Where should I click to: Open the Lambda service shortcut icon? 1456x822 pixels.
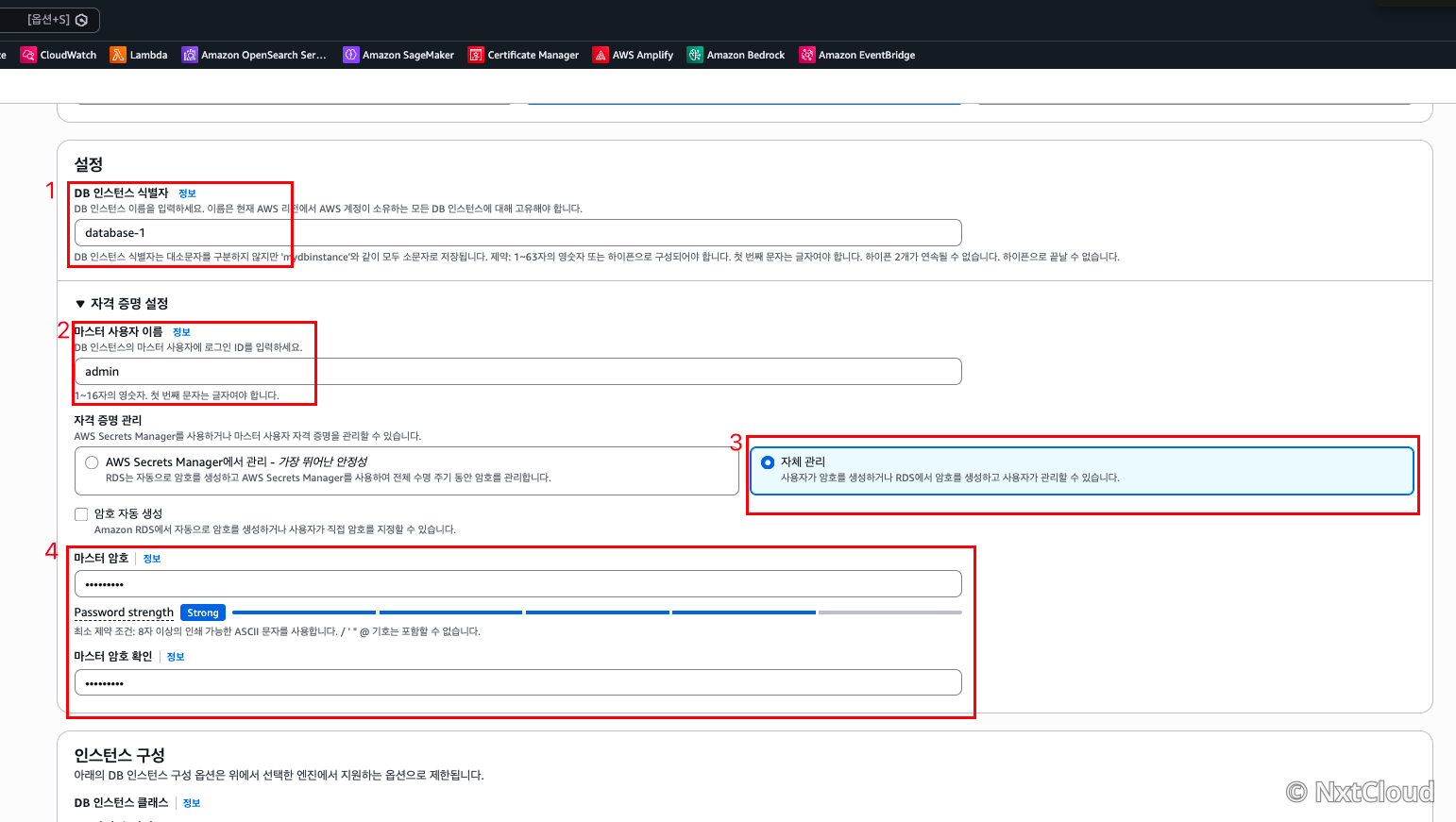click(x=118, y=55)
